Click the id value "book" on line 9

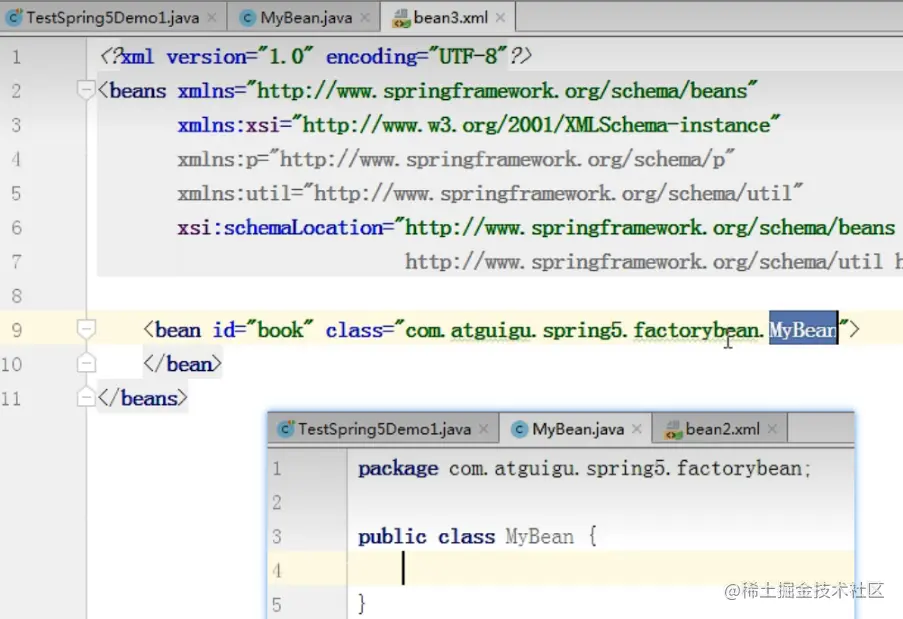[x=280, y=330]
